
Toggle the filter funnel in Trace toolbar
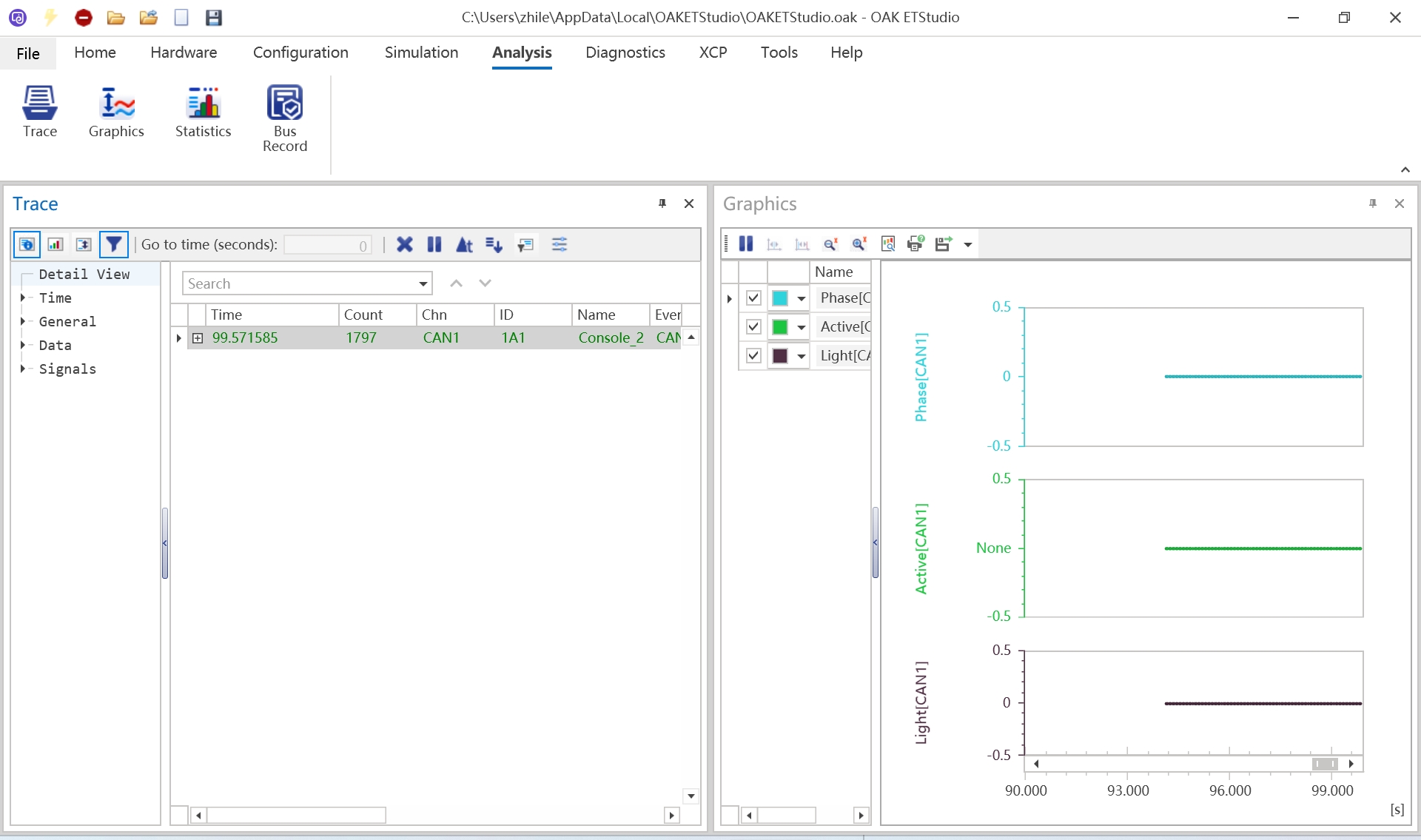tap(113, 244)
